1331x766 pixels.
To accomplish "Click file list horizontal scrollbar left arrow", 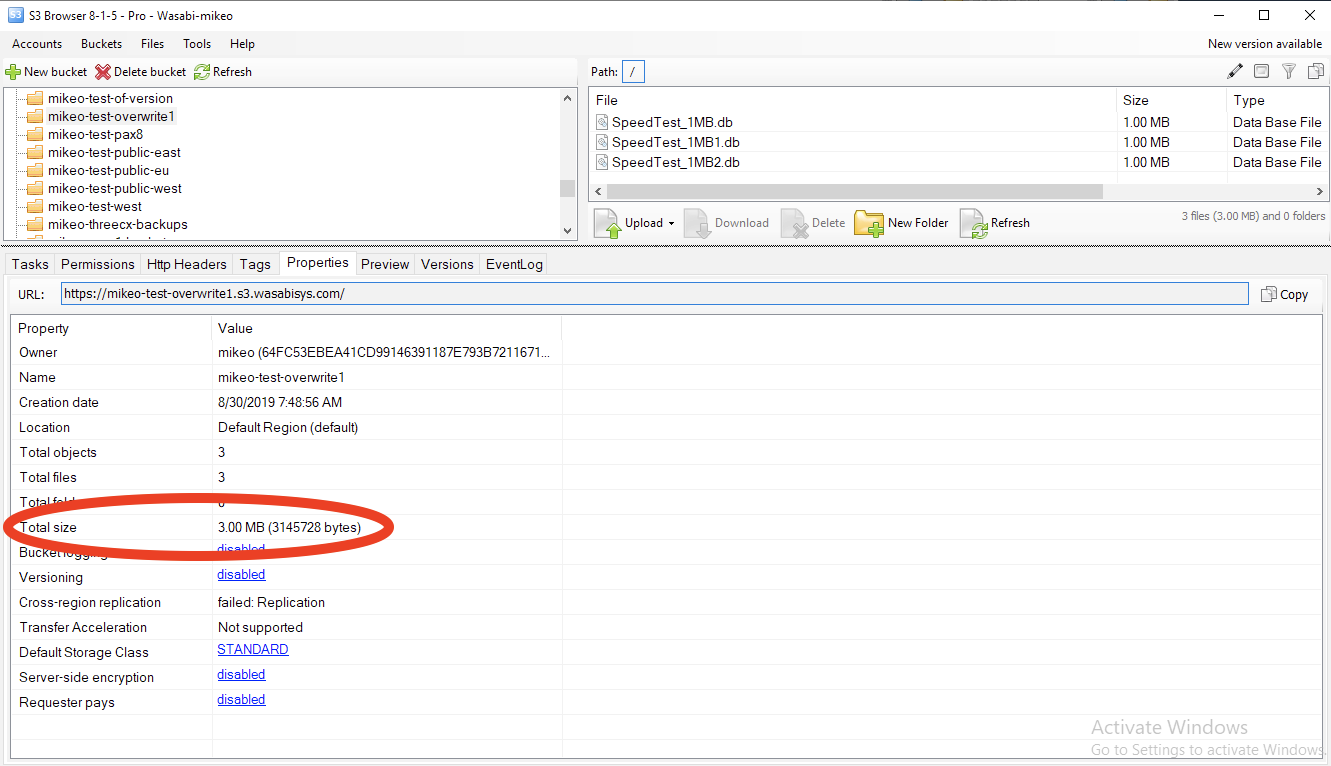I will 599,191.
